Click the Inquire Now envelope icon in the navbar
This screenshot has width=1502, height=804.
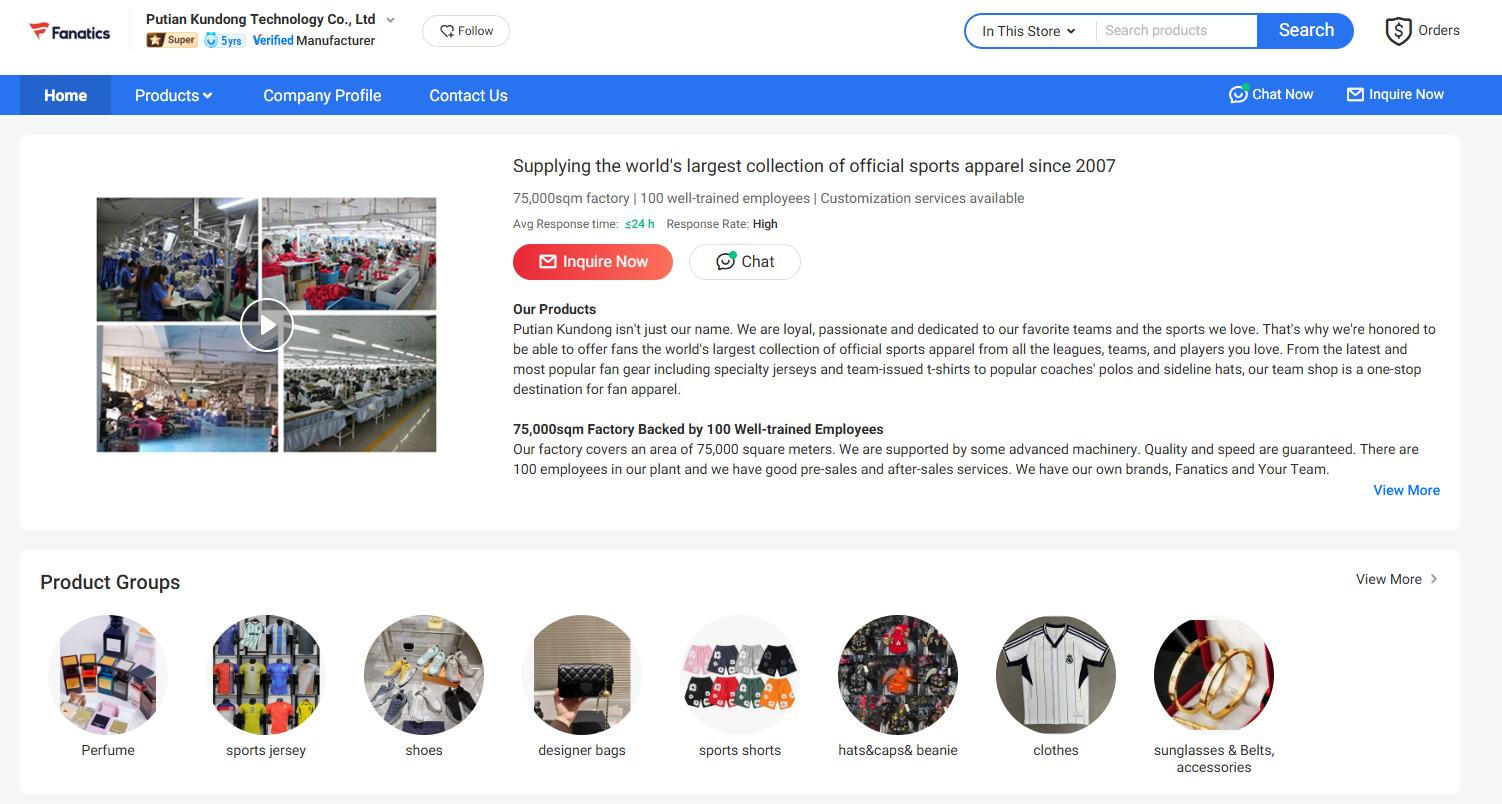1355,94
